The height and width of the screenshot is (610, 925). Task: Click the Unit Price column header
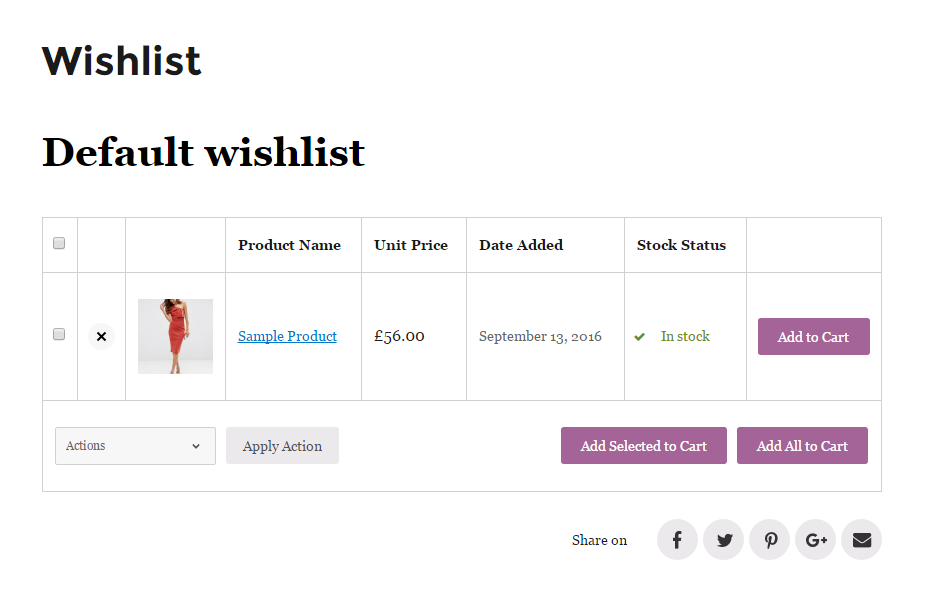coord(411,245)
